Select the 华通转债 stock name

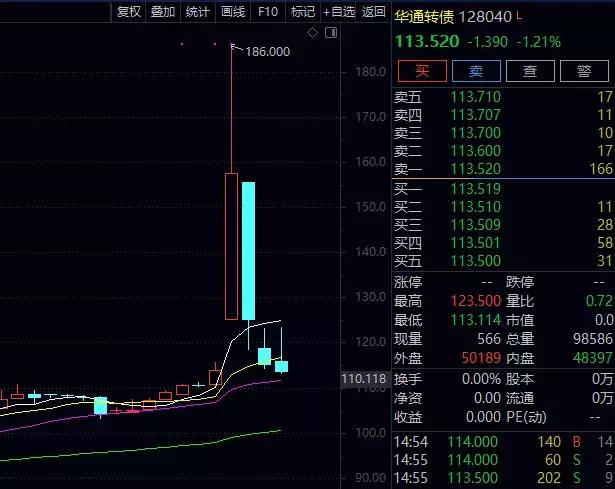(424, 17)
